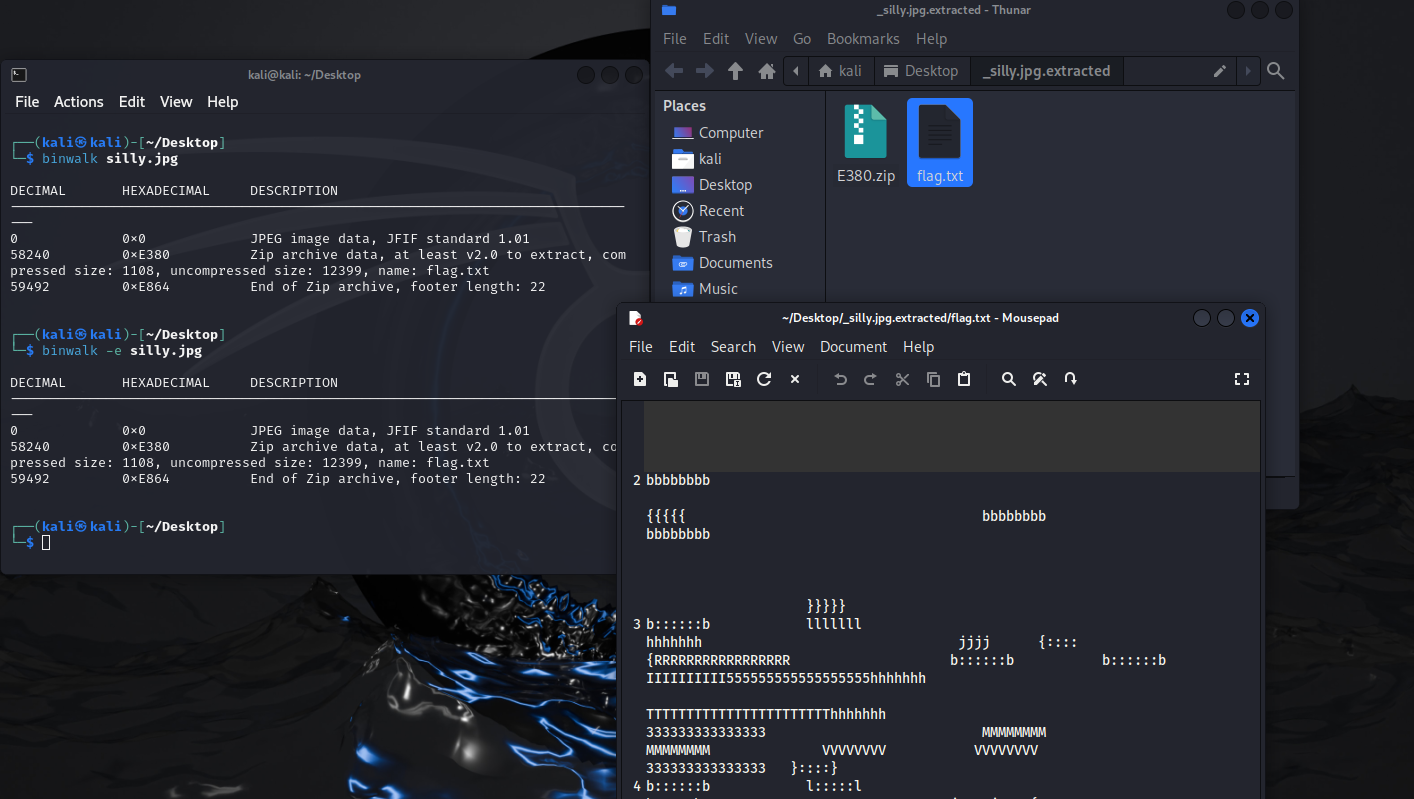This screenshot has height=799, width=1414.
Task: Select the Desktop path bar button
Action: click(921, 71)
